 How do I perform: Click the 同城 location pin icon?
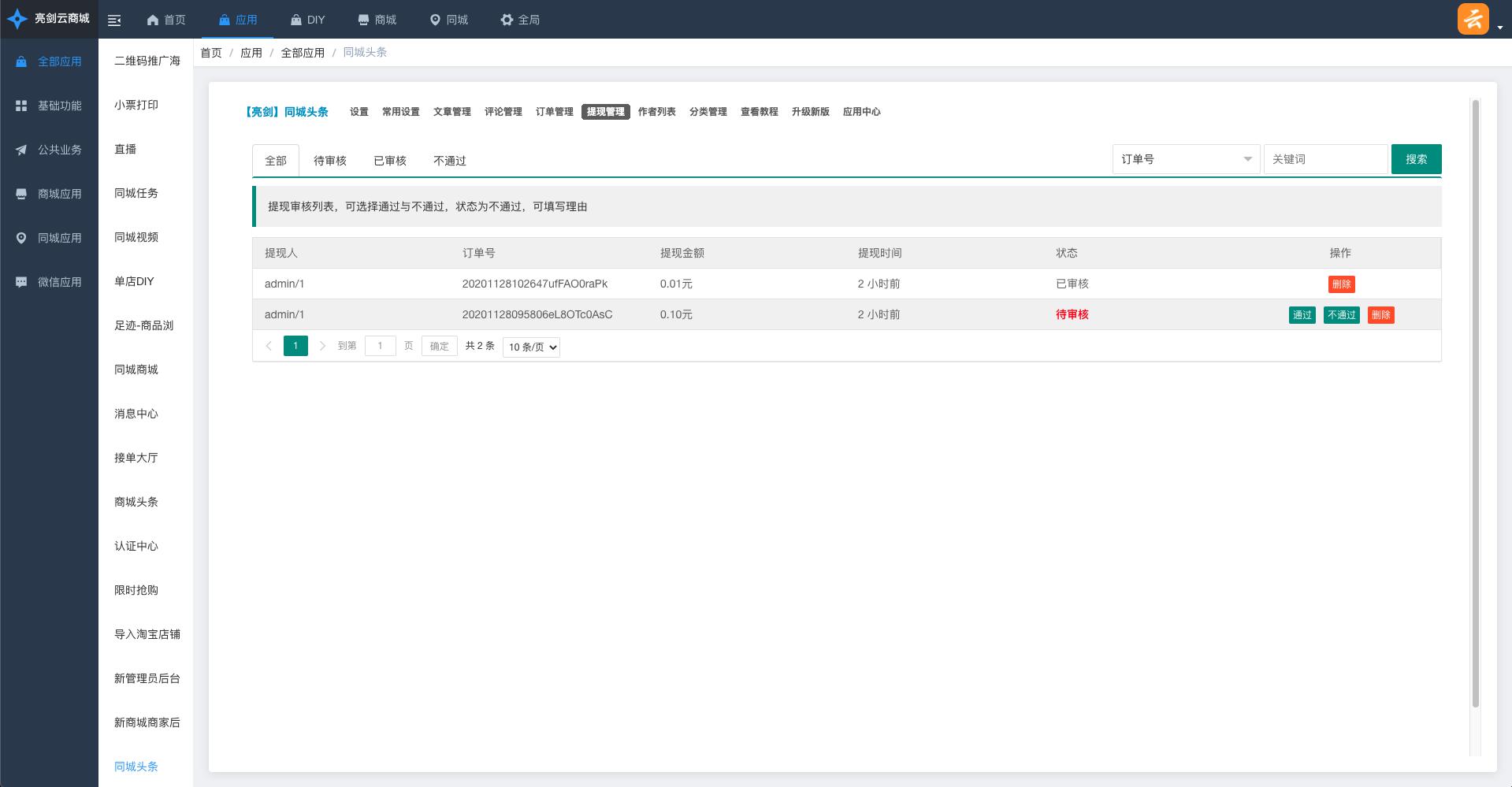pos(435,20)
